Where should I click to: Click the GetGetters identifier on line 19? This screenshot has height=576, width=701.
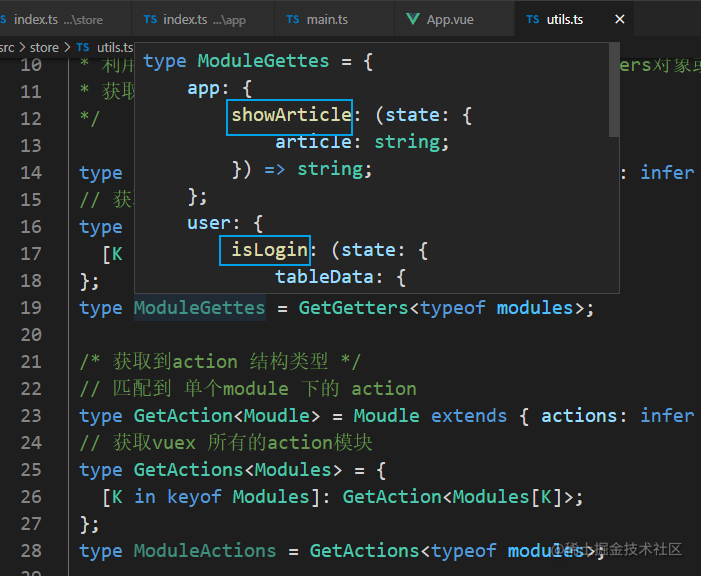[x=354, y=308]
